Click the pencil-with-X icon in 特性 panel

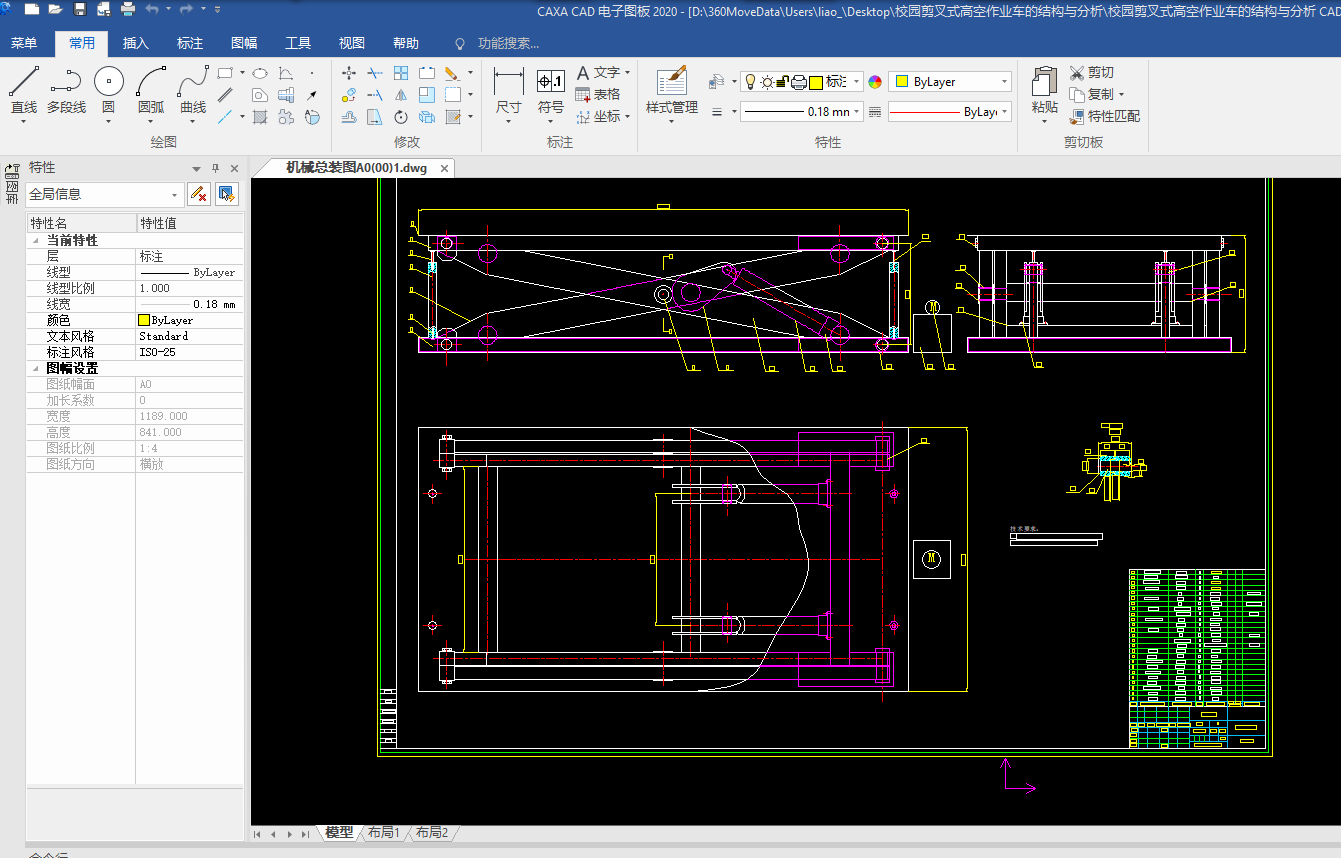tap(199, 194)
